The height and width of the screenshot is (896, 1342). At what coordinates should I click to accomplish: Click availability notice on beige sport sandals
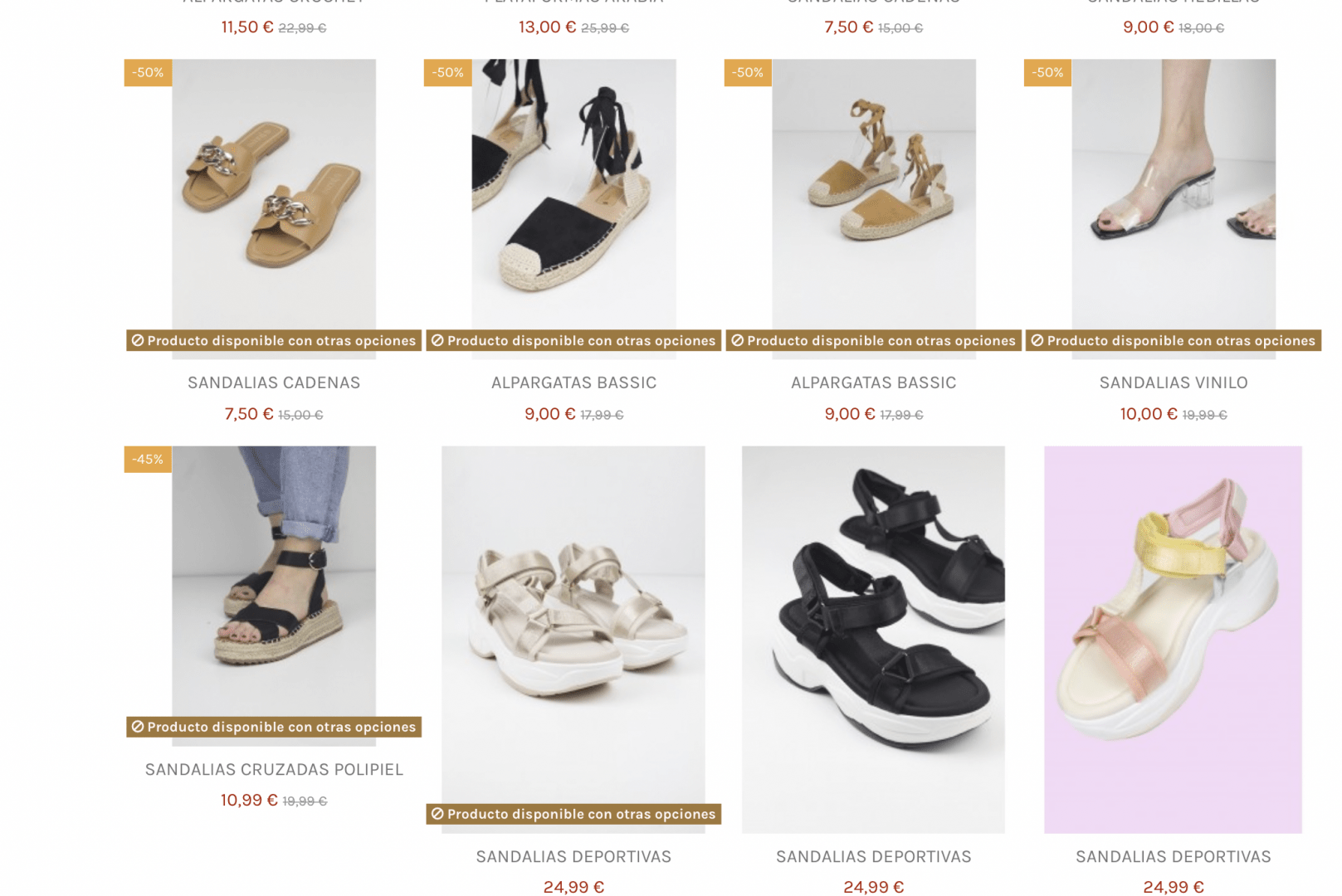coord(573,814)
